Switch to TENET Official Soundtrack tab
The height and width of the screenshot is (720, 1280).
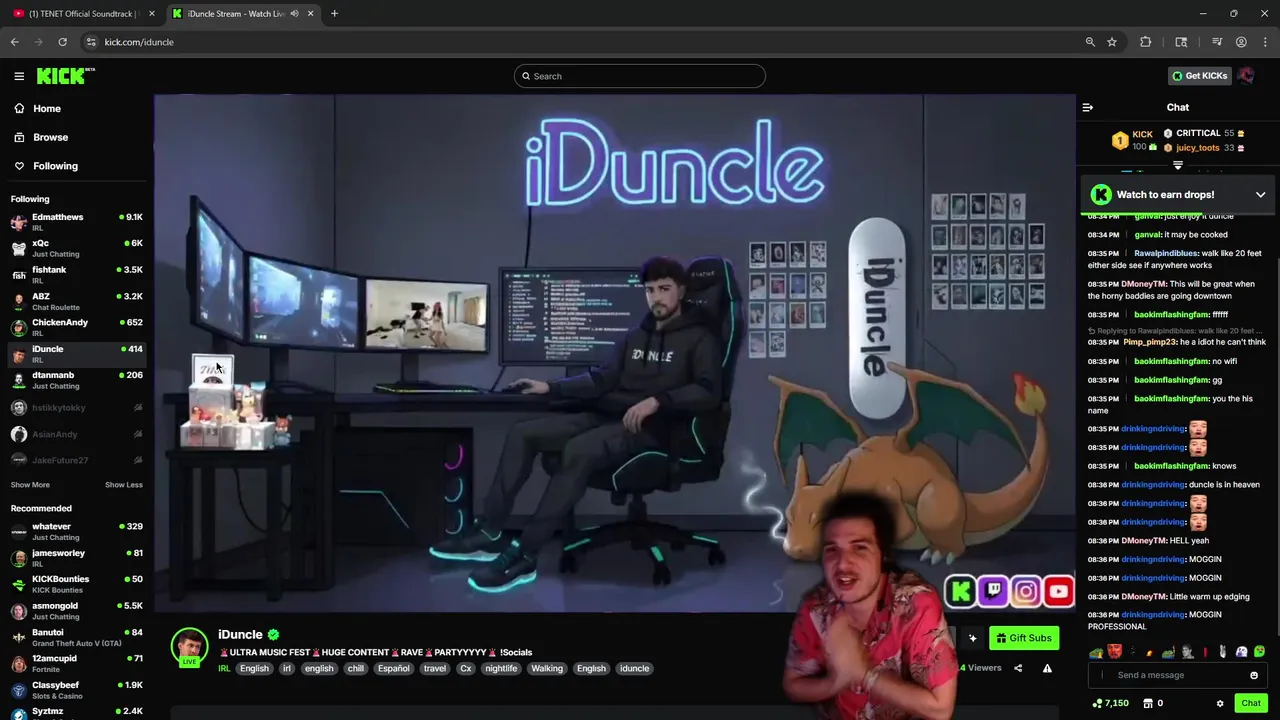coord(82,13)
